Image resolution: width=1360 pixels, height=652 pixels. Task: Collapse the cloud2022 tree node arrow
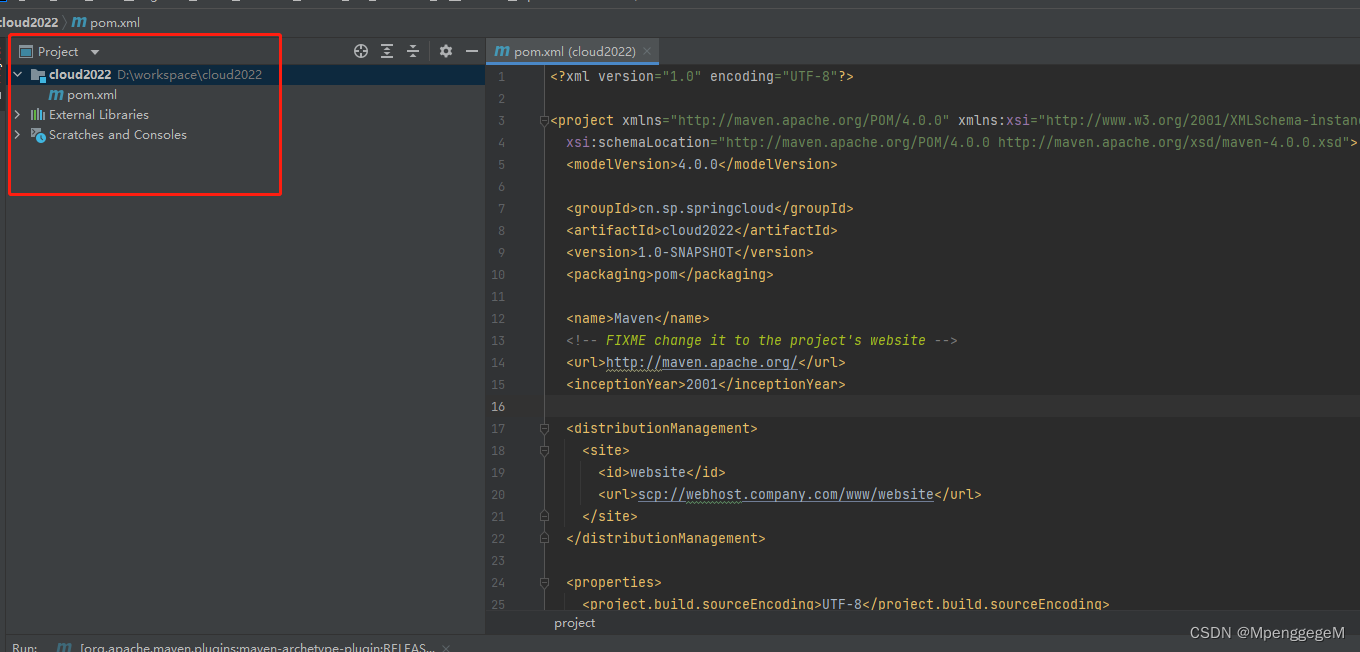17,74
